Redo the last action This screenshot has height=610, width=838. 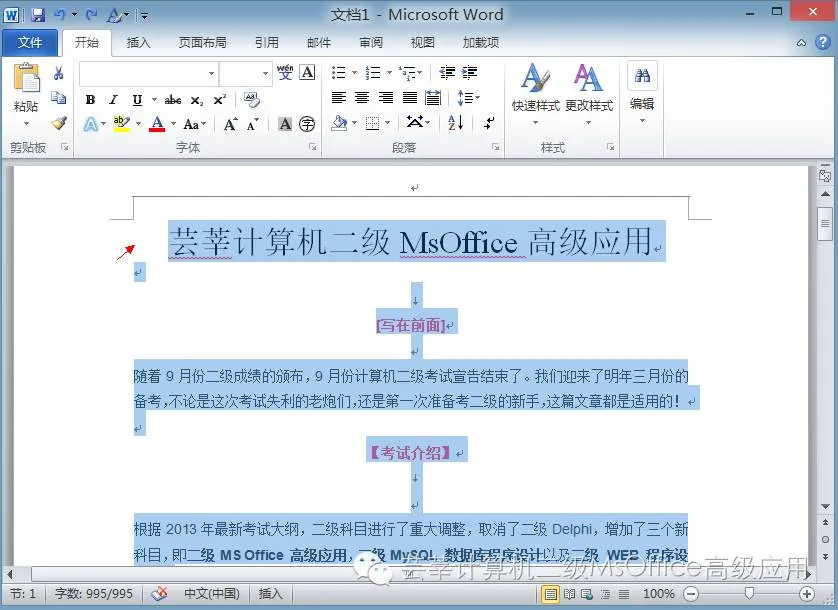point(91,15)
